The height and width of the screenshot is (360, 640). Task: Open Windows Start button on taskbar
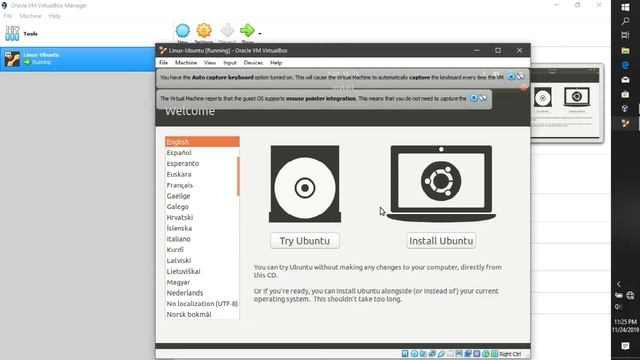tap(625, 7)
